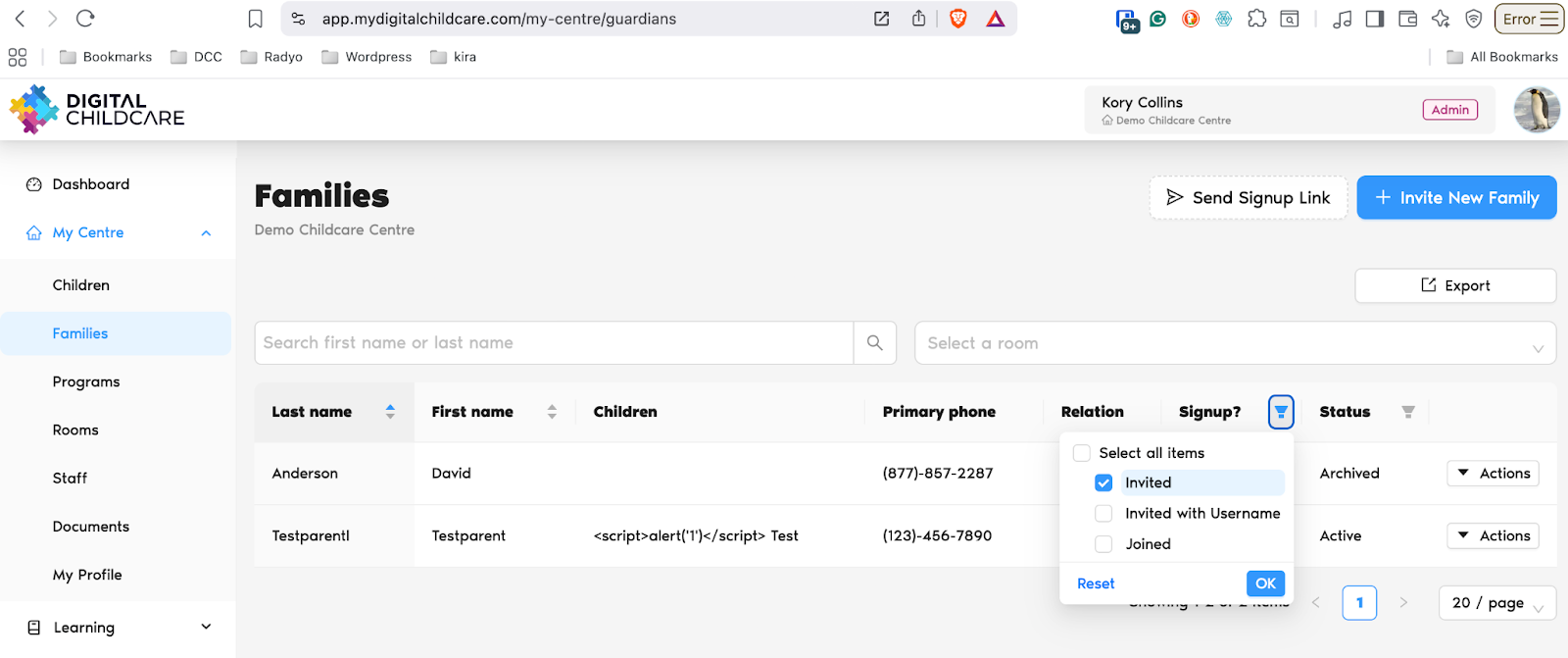Click the search magnifier button
The height and width of the screenshot is (658, 1568).
(875, 342)
